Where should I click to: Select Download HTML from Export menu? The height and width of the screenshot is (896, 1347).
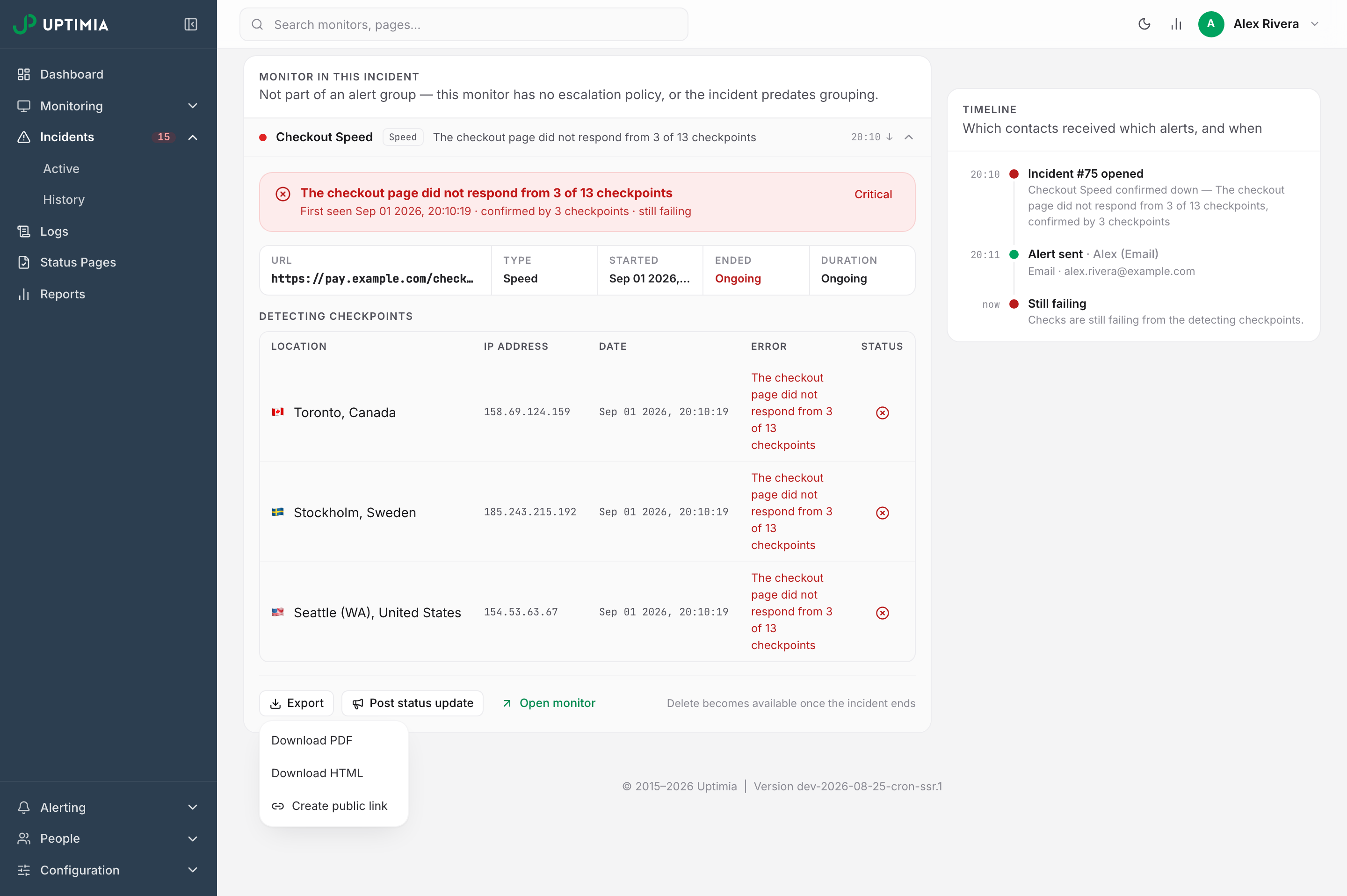coord(334,773)
